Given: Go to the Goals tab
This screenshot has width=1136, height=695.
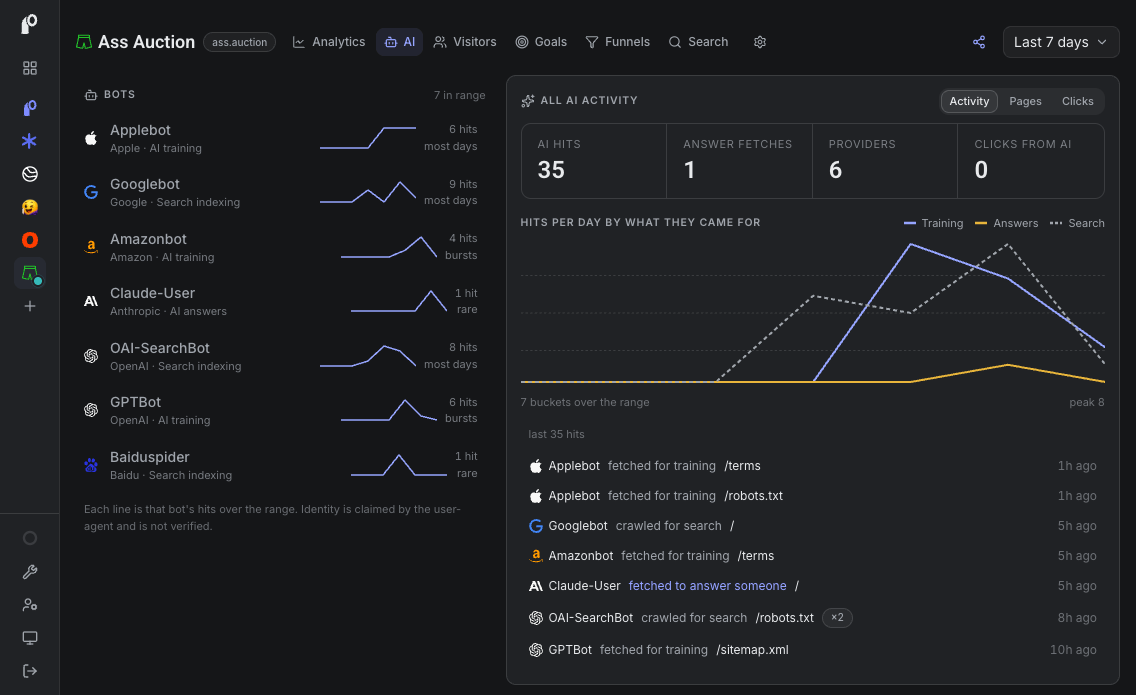Looking at the screenshot, I should point(541,42).
